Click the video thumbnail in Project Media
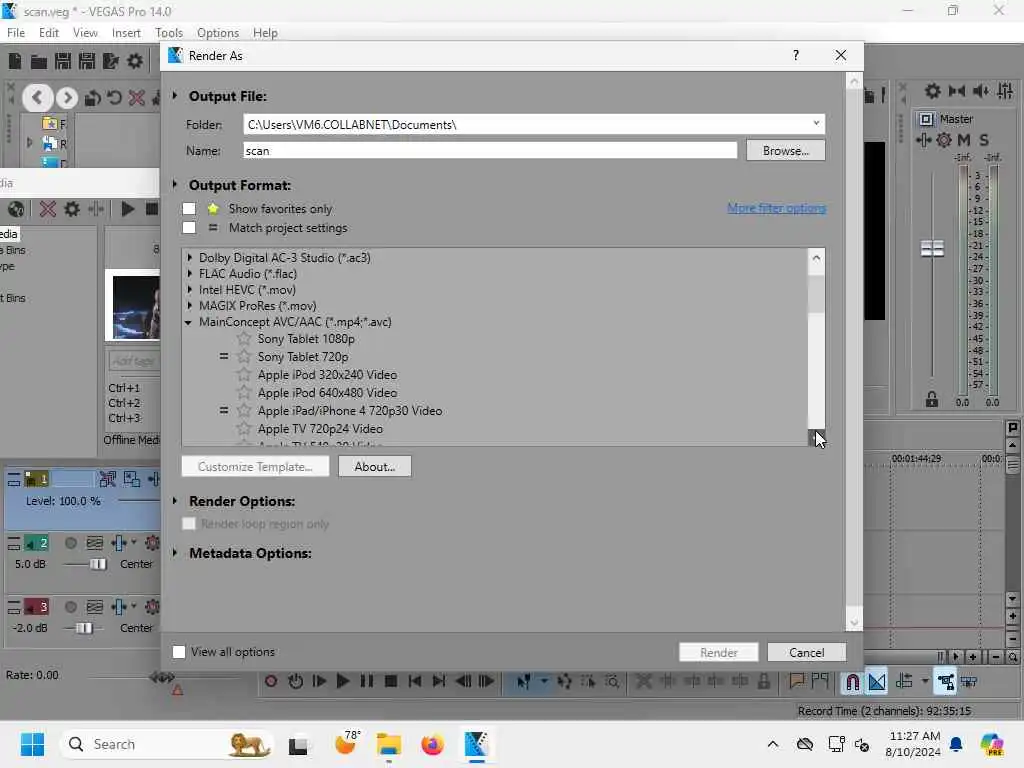1024x768 pixels. click(136, 307)
